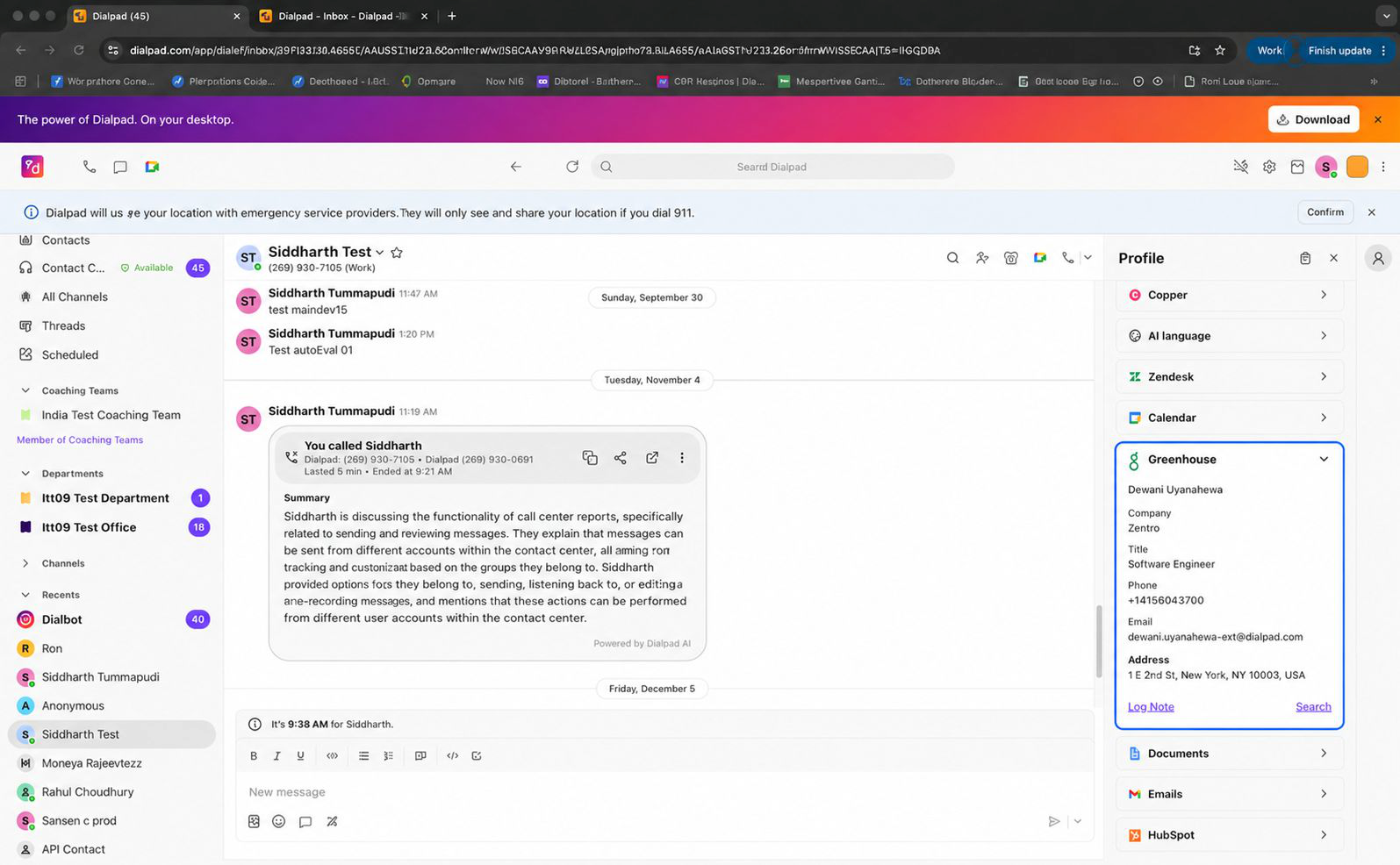Click the New message input
This screenshot has width=1400, height=865.
(x=664, y=792)
